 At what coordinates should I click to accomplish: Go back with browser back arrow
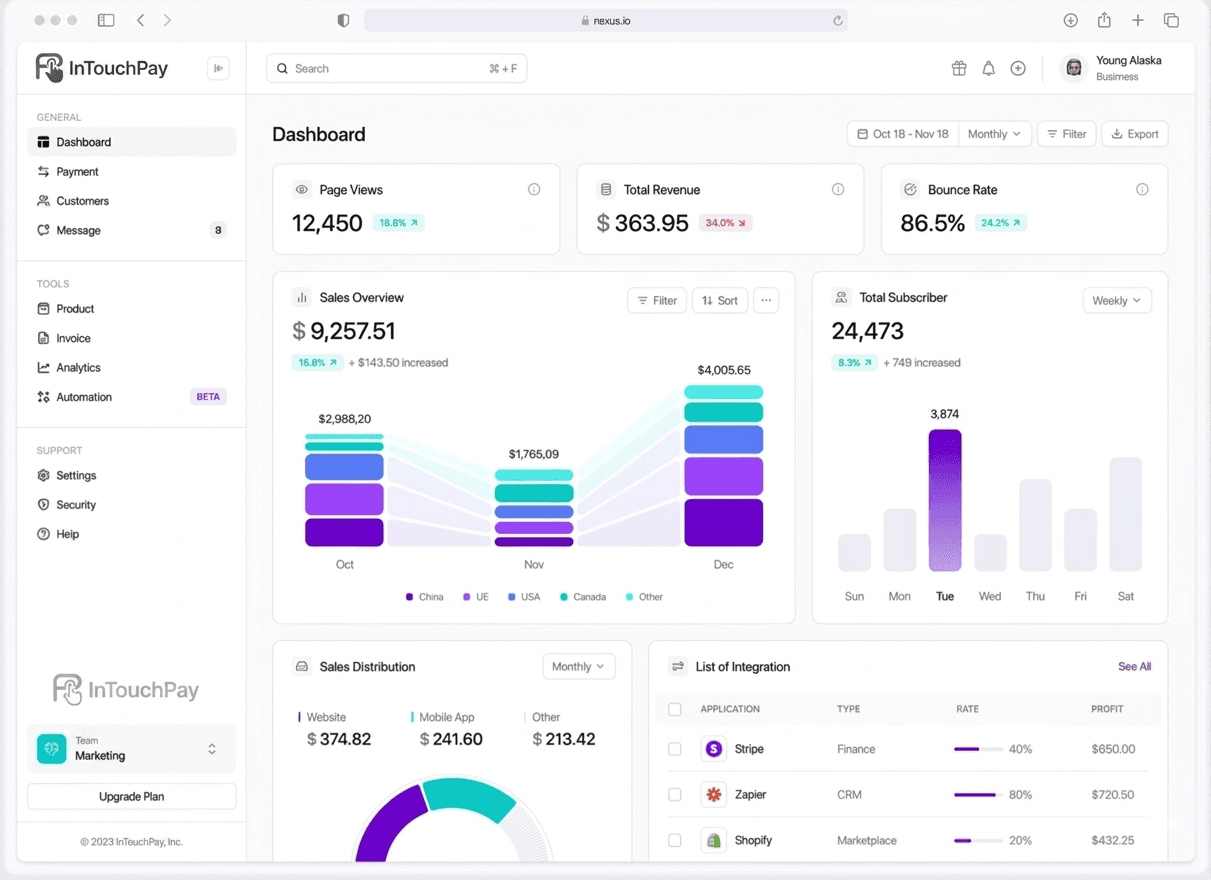coord(140,20)
